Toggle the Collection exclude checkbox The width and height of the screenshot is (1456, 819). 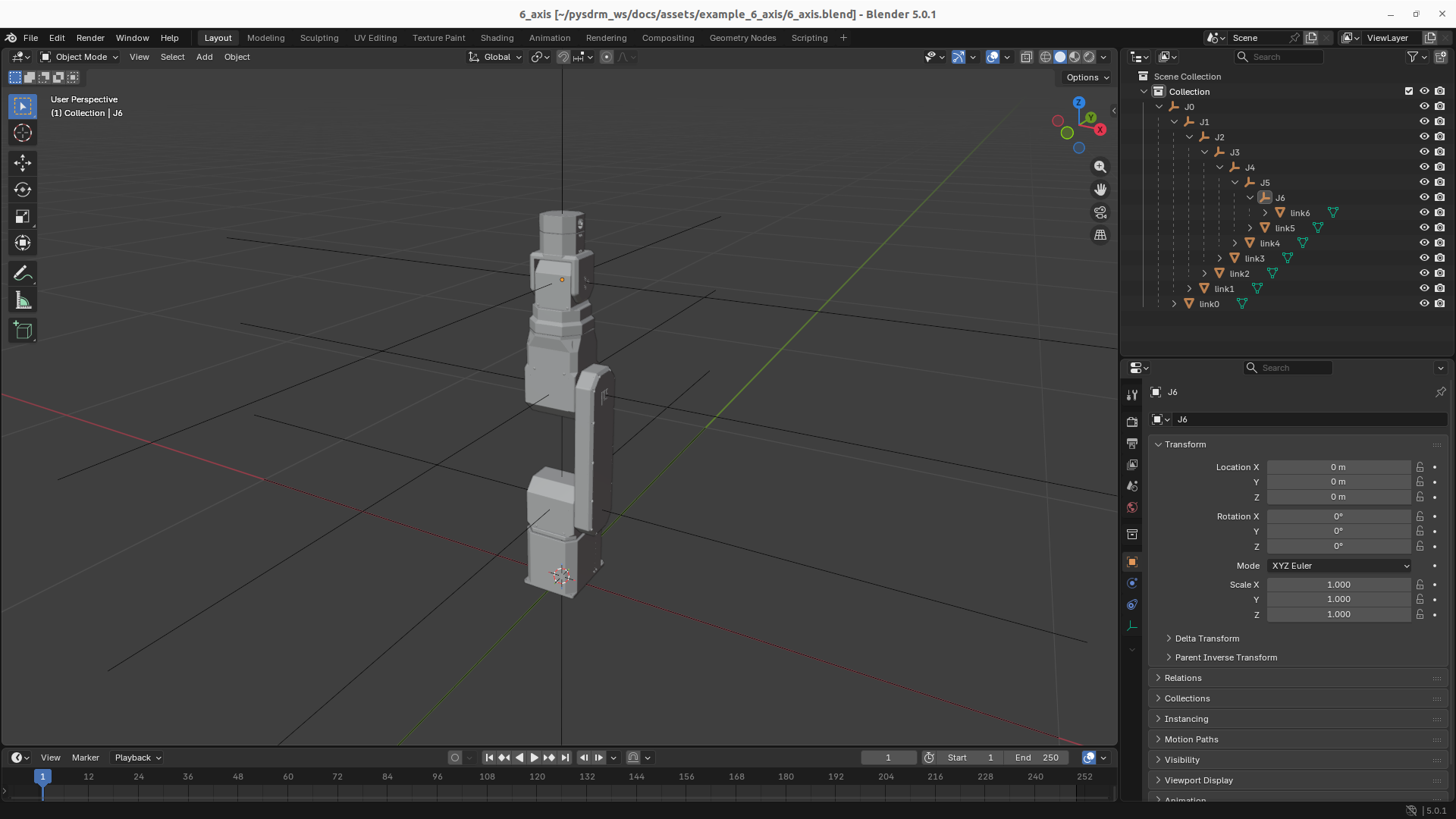click(1409, 91)
